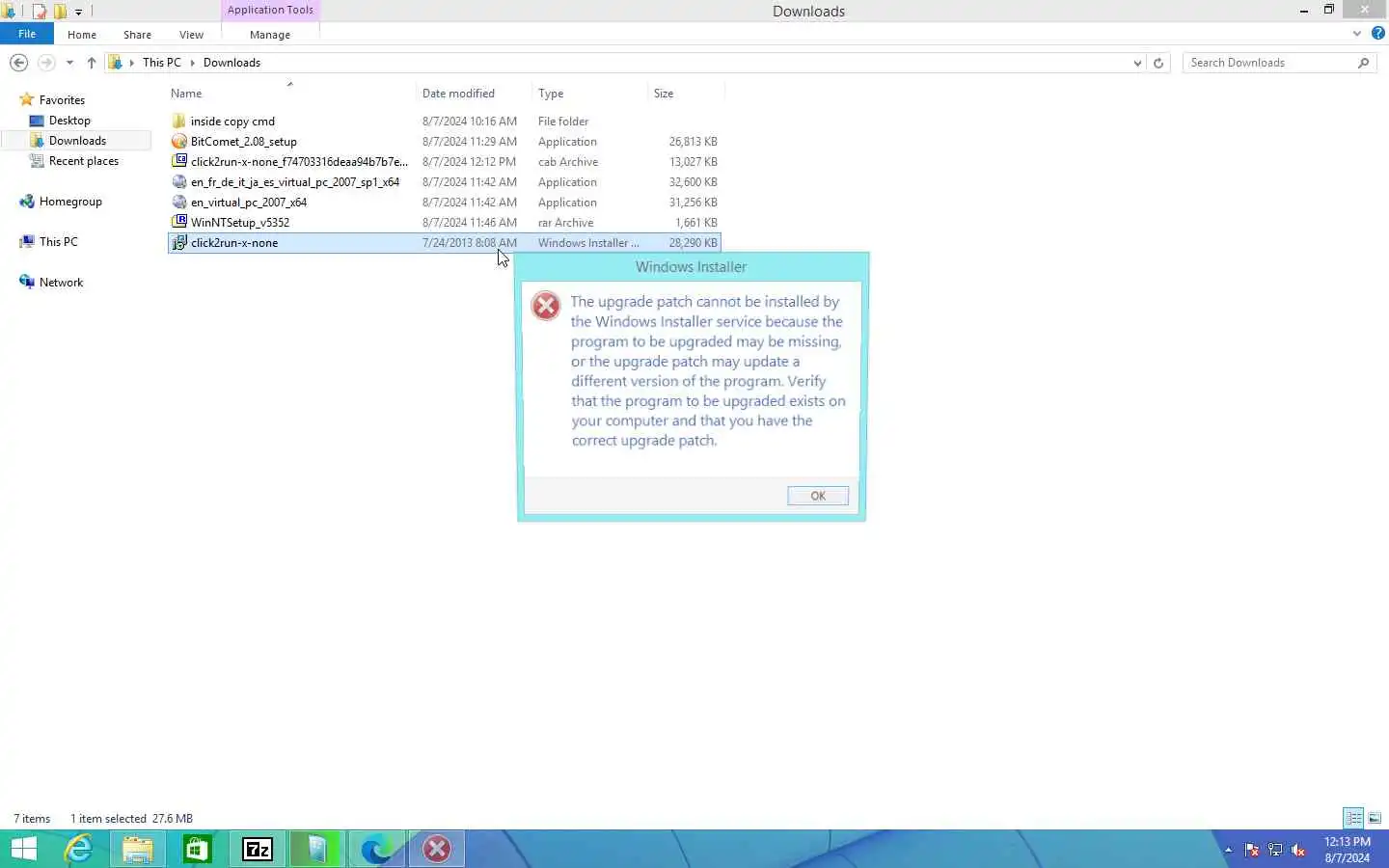Open the Share ribbon tab
Image resolution: width=1389 pixels, height=868 pixels.
tap(137, 35)
